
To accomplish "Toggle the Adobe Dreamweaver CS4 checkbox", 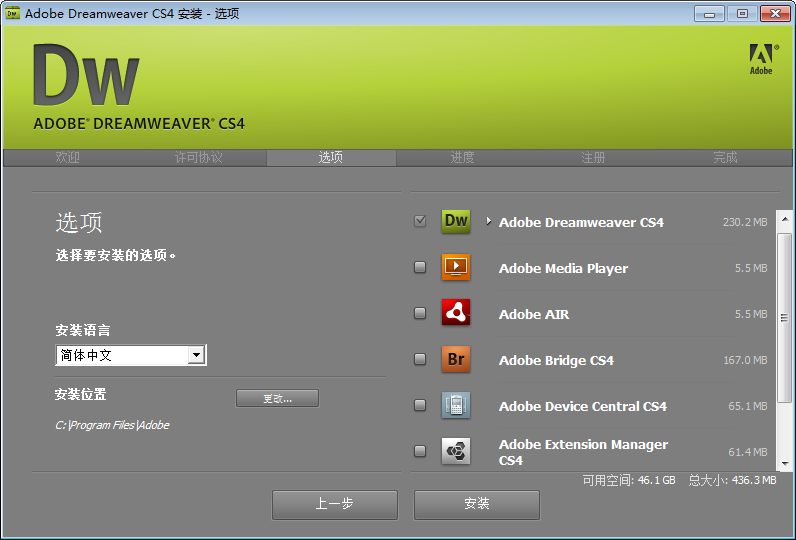I will 420,221.
